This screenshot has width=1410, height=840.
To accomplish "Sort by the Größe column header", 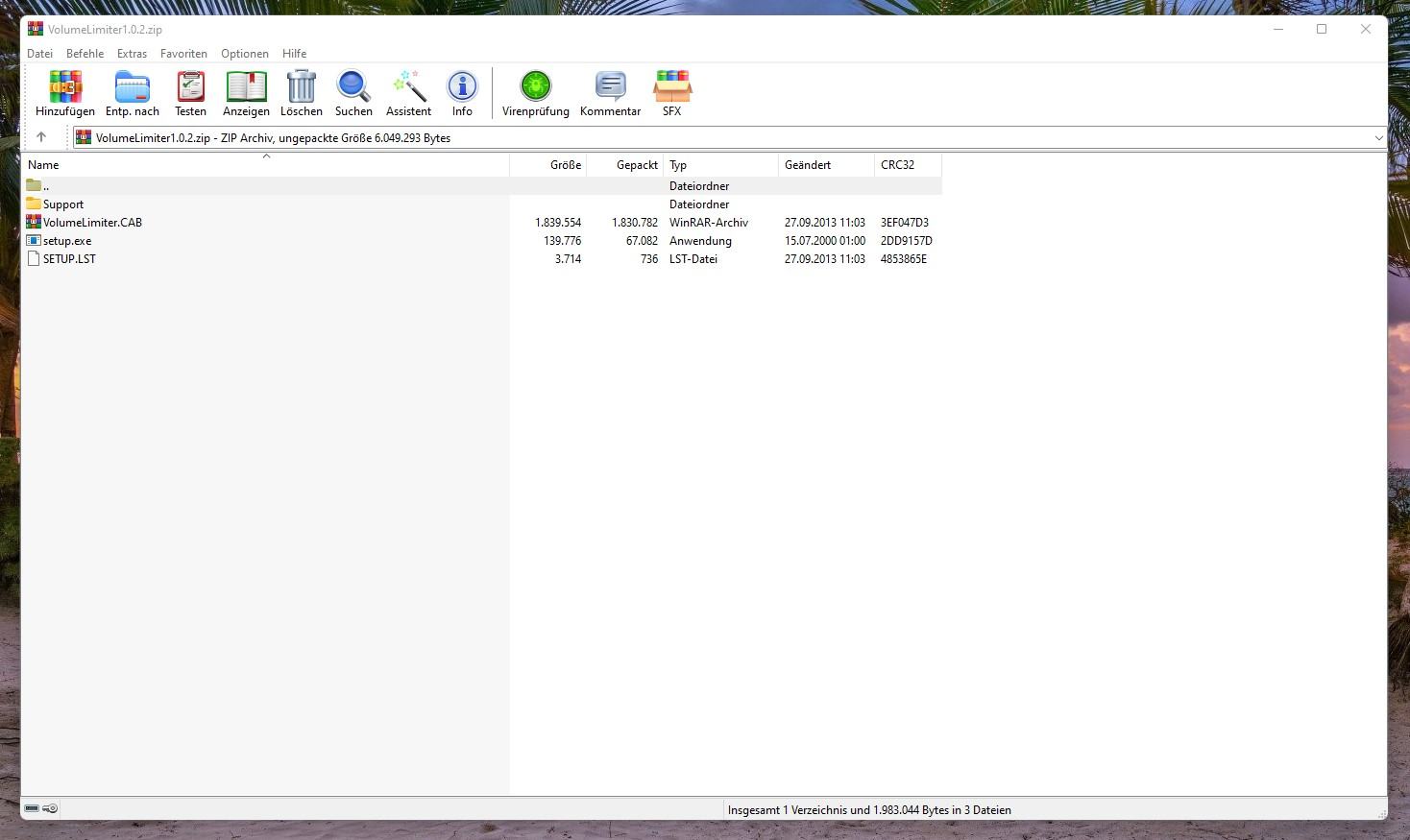I will coord(548,165).
